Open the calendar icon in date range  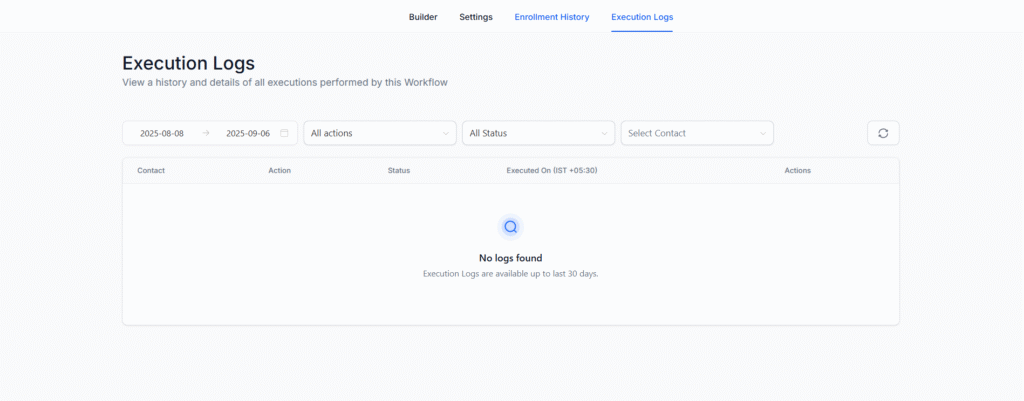[x=284, y=133]
